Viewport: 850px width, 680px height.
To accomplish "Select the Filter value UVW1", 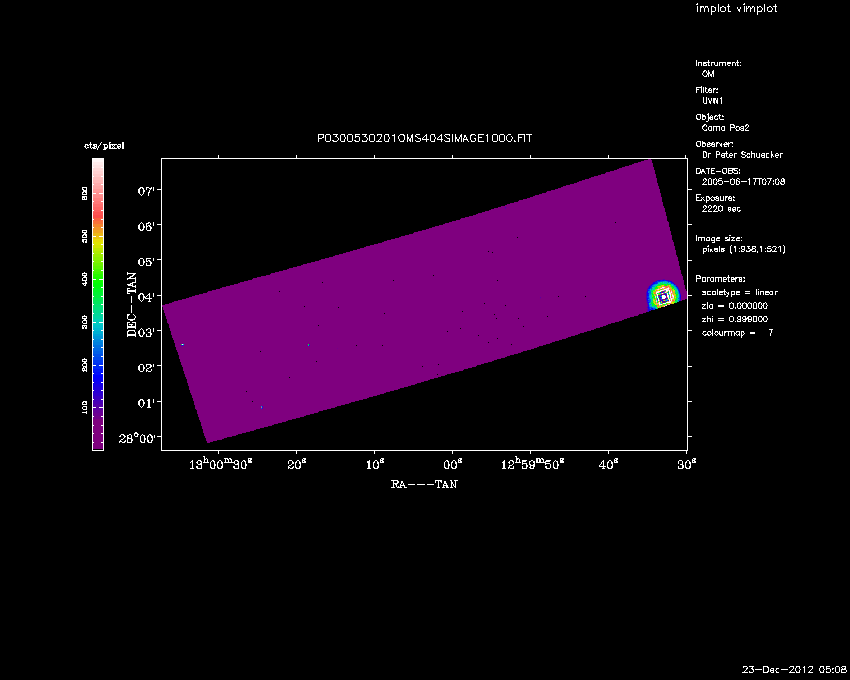I will (x=713, y=100).
